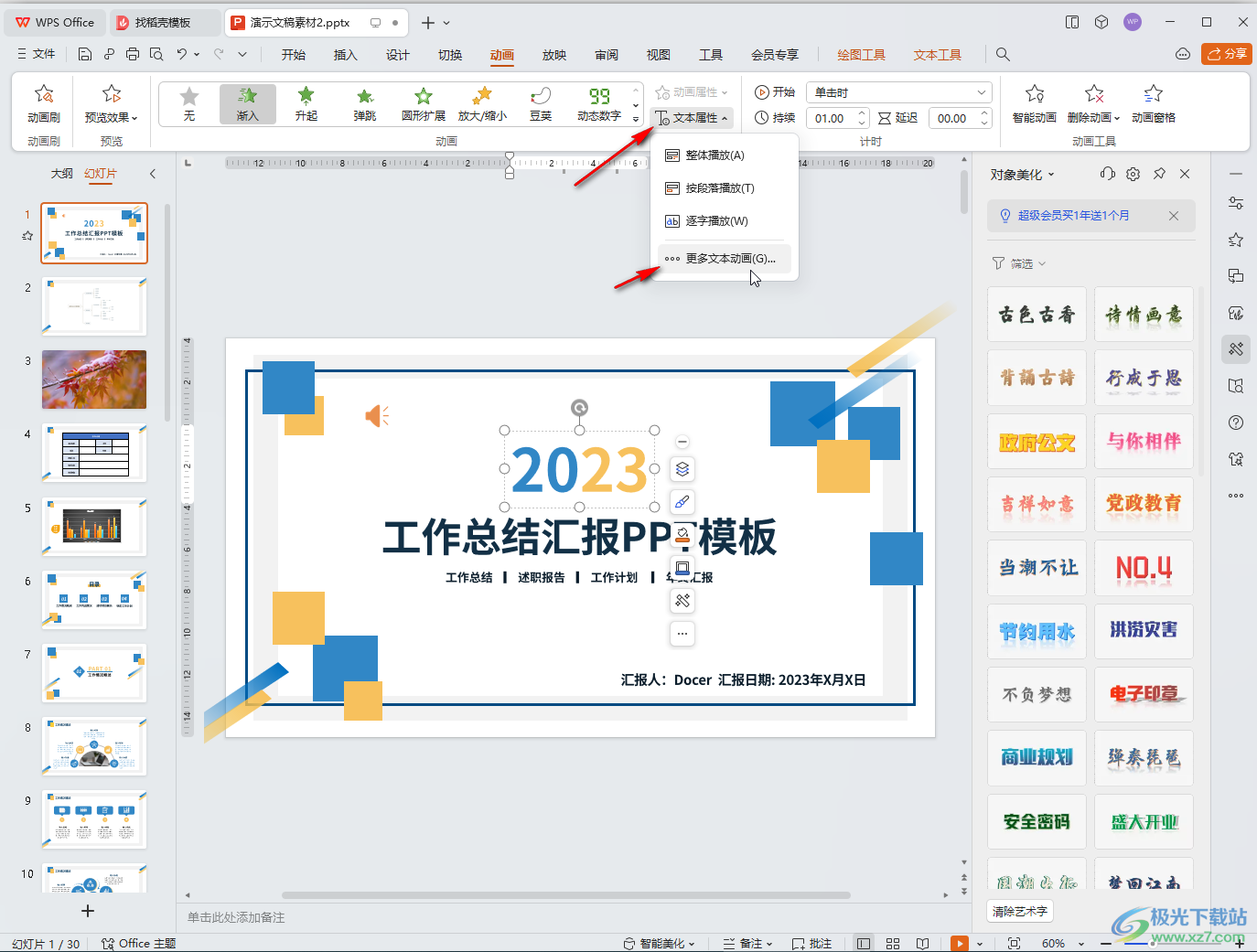The width and height of the screenshot is (1257, 952).
Task: Click Comments button in status bar
Action: point(811,943)
